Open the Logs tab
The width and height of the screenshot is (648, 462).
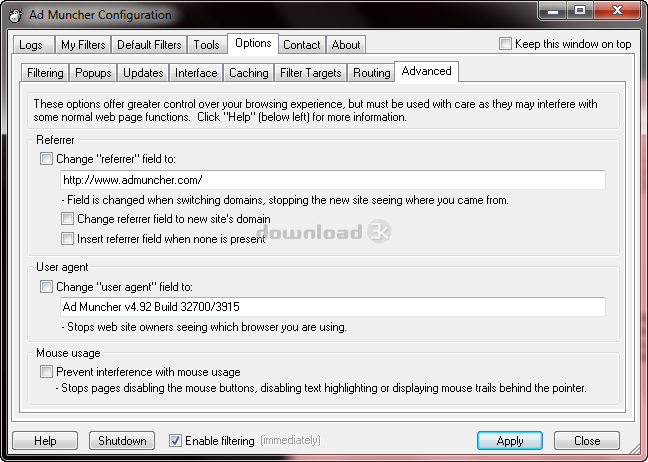[33, 45]
